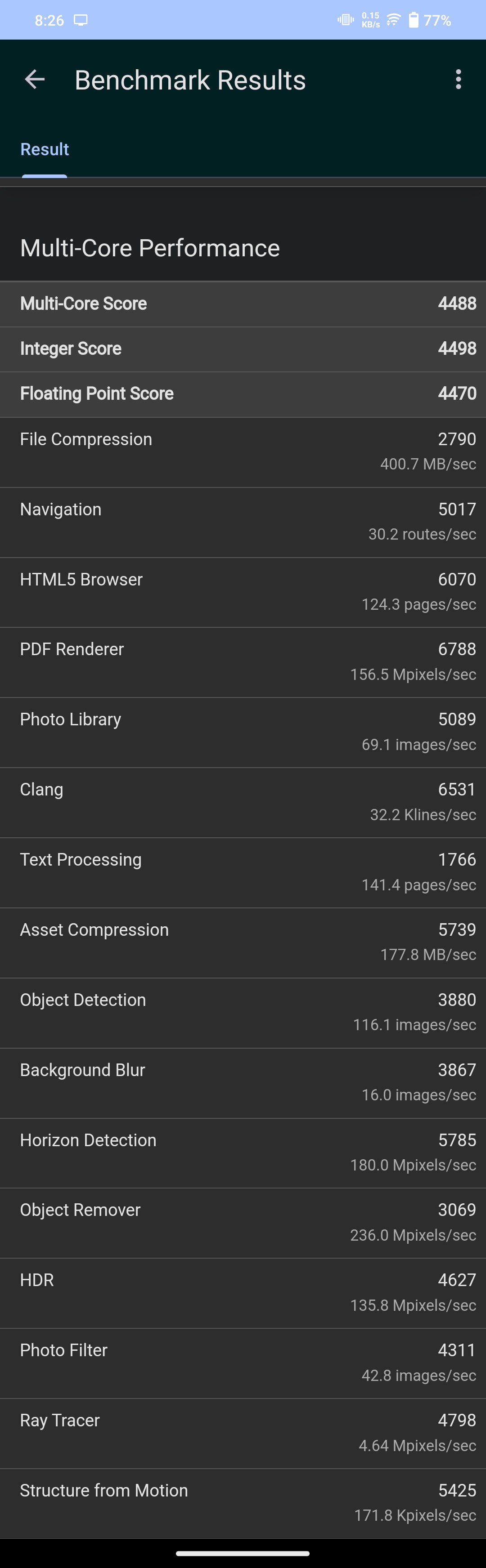486x1568 pixels.
Task: Tap the vibrate mode status icon
Action: pos(345,20)
